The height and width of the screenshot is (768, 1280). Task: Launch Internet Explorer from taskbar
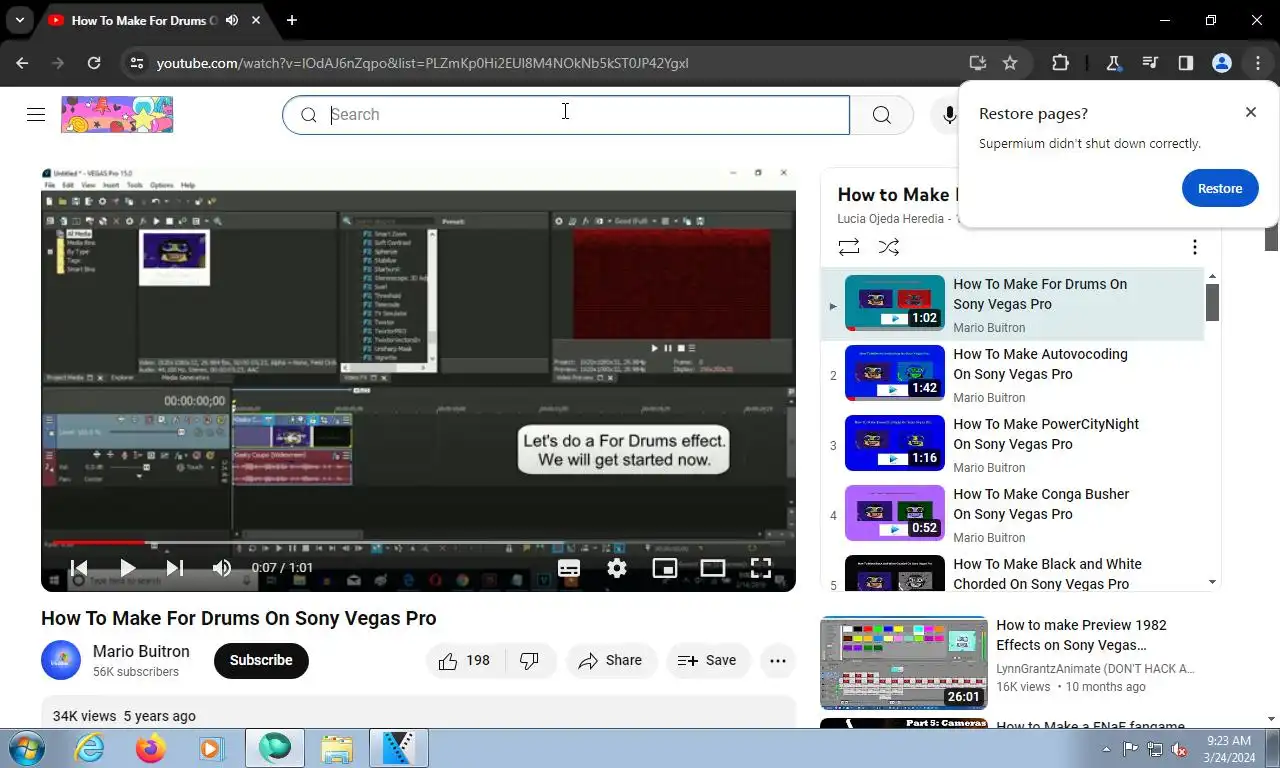point(90,748)
